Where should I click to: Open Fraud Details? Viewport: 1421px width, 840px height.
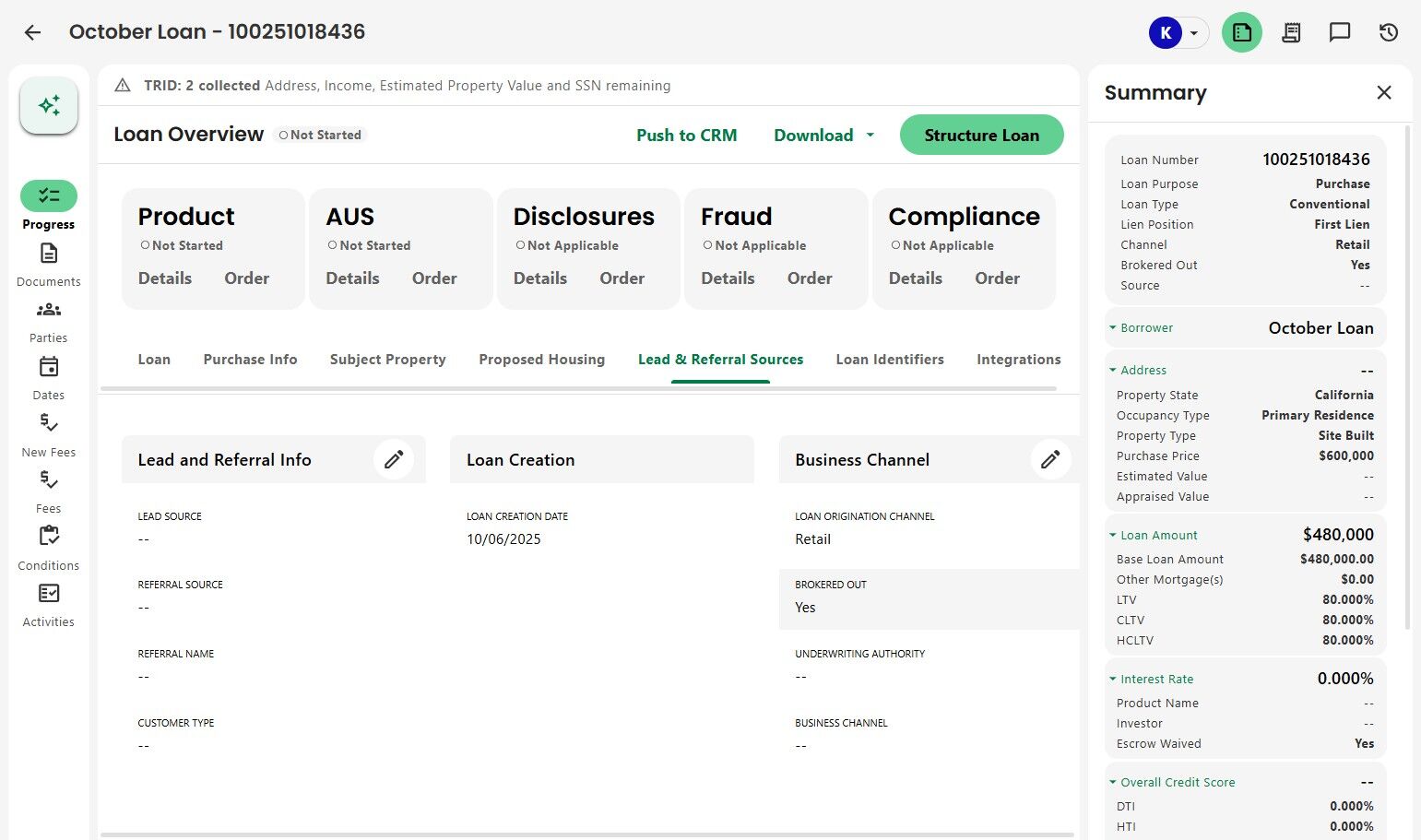(728, 278)
